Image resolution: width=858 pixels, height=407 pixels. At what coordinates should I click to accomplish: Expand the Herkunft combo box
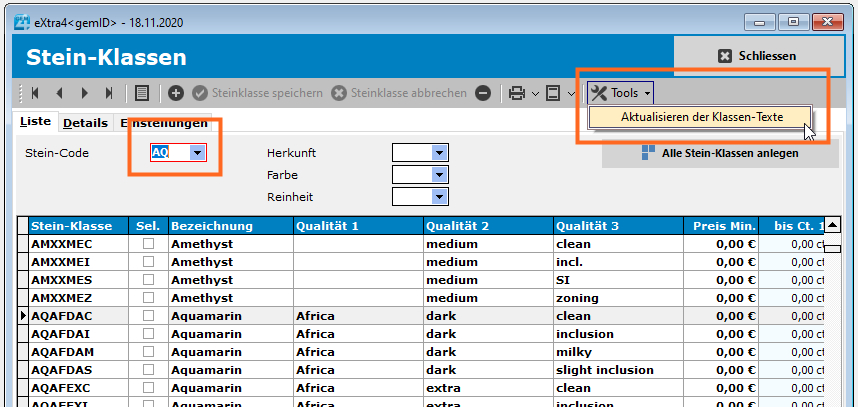click(x=438, y=152)
